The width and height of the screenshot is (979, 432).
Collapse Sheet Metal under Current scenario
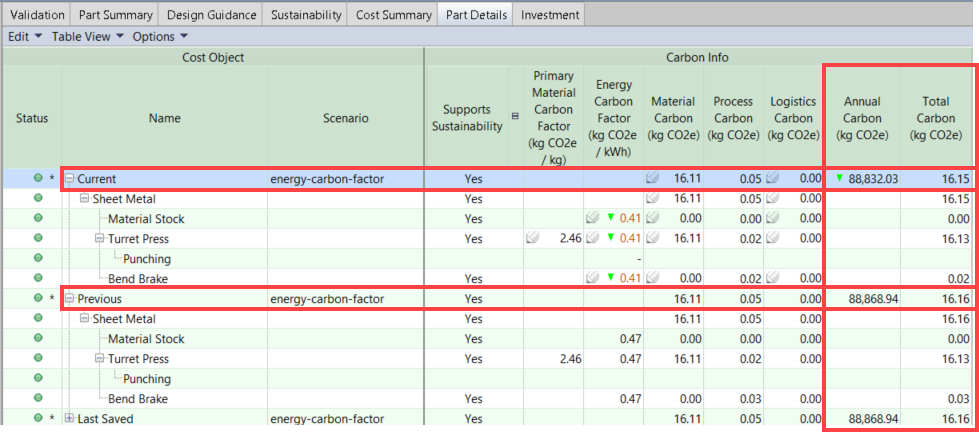click(x=84, y=199)
